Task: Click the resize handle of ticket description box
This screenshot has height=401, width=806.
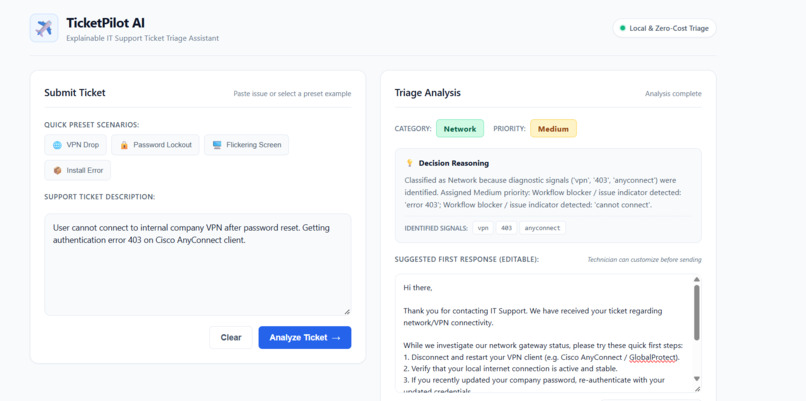Action: tap(347, 311)
